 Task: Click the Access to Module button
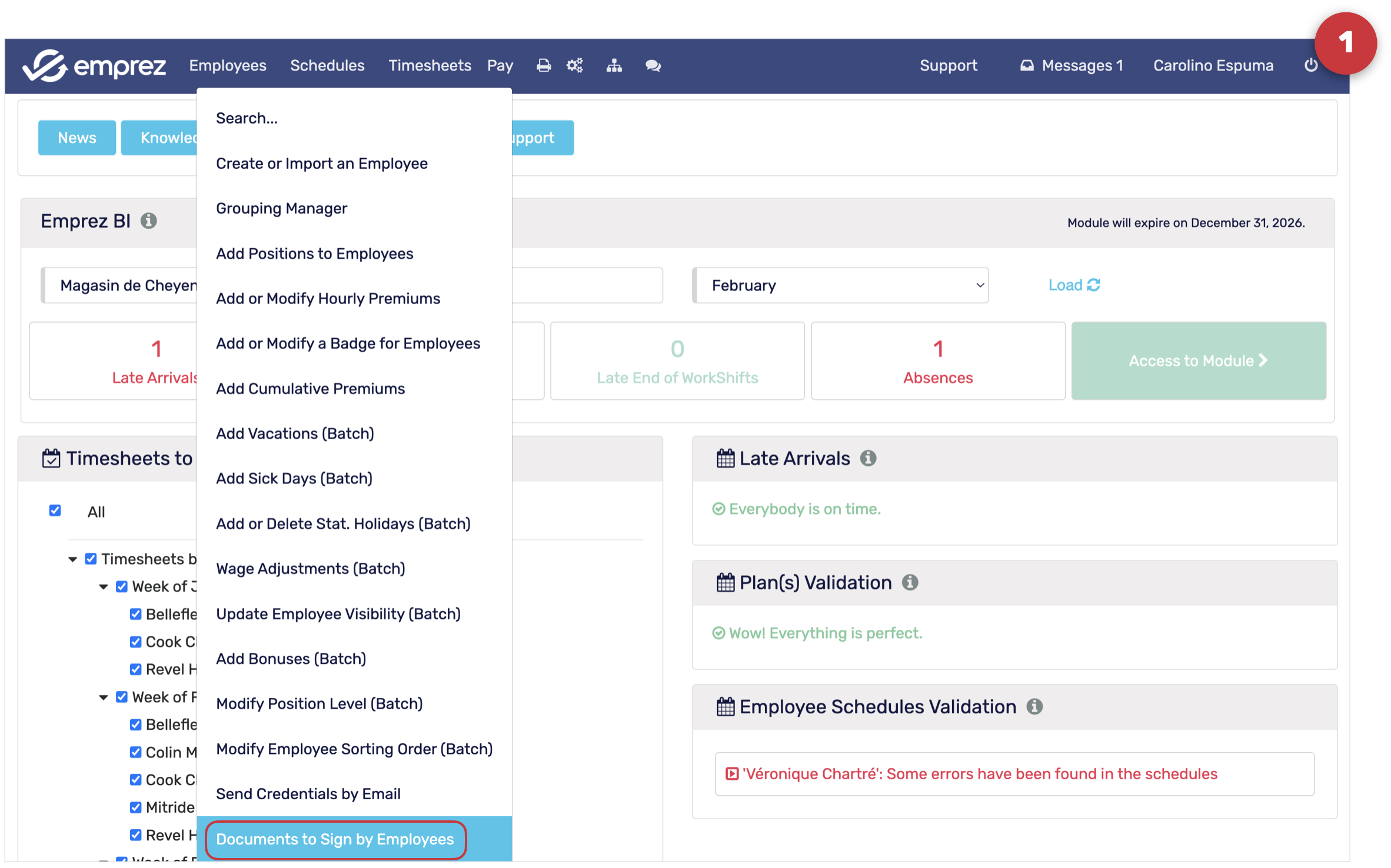[x=1198, y=360]
